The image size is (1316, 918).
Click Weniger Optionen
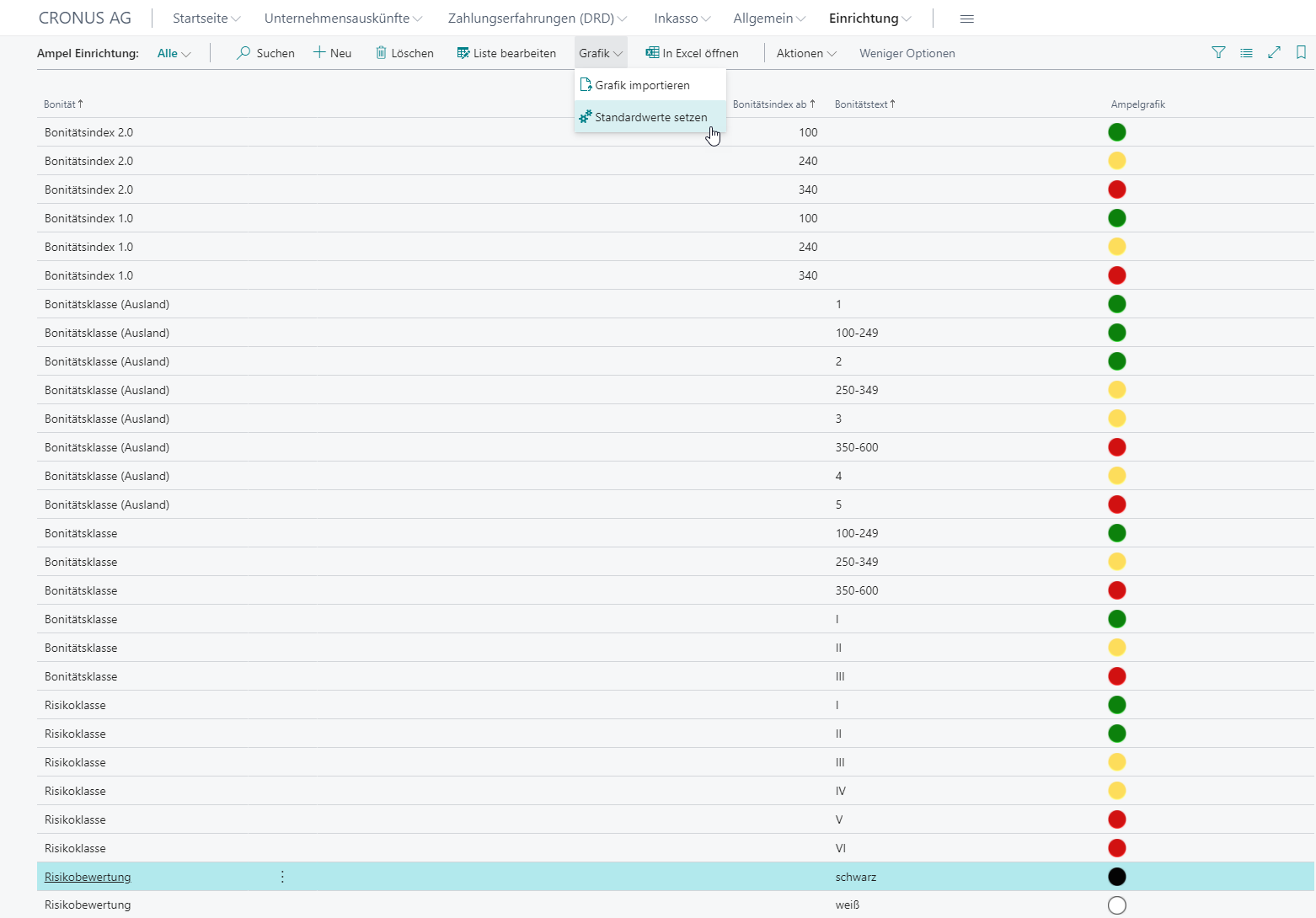pyautogui.click(x=907, y=53)
